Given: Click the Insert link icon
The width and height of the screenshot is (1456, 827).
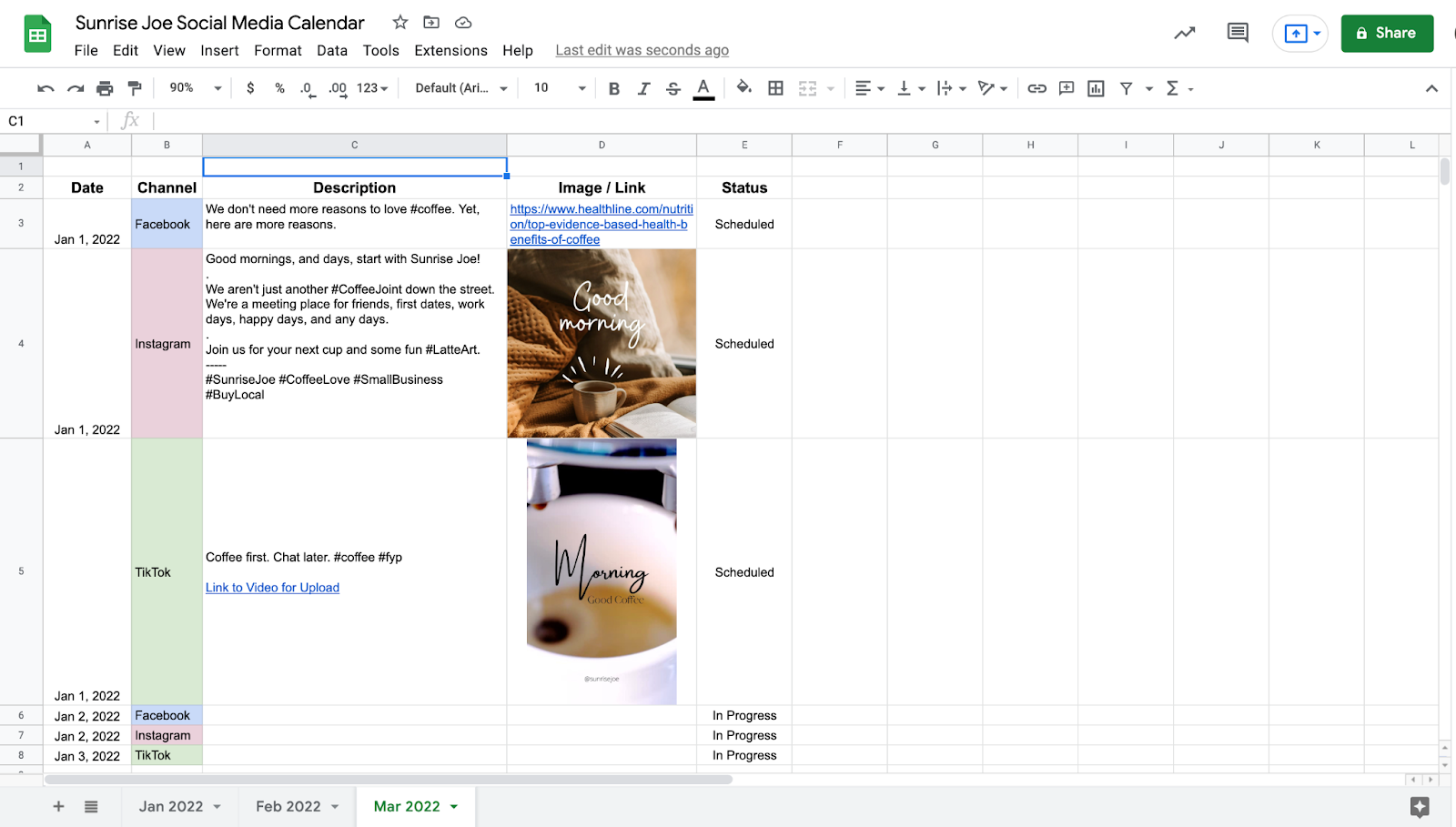Looking at the screenshot, I should click(x=1036, y=88).
